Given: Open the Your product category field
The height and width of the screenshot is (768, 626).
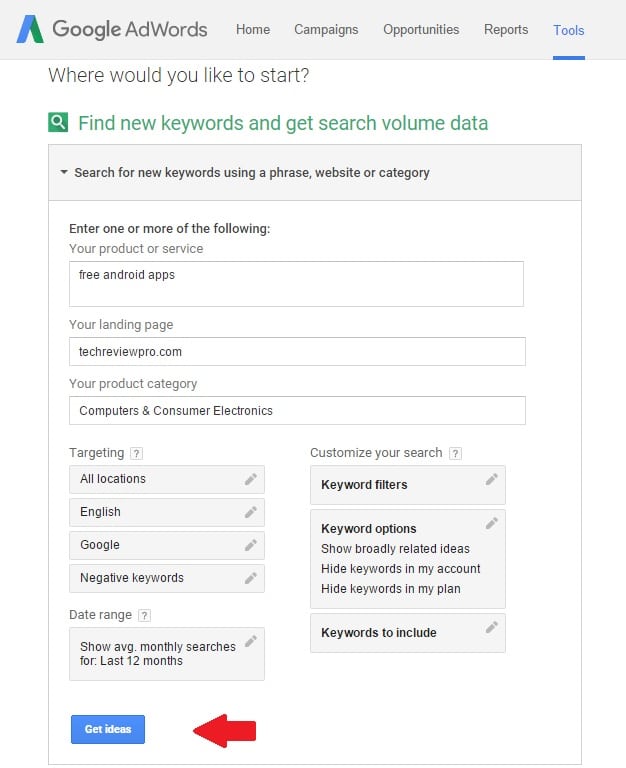Looking at the screenshot, I should [x=297, y=410].
